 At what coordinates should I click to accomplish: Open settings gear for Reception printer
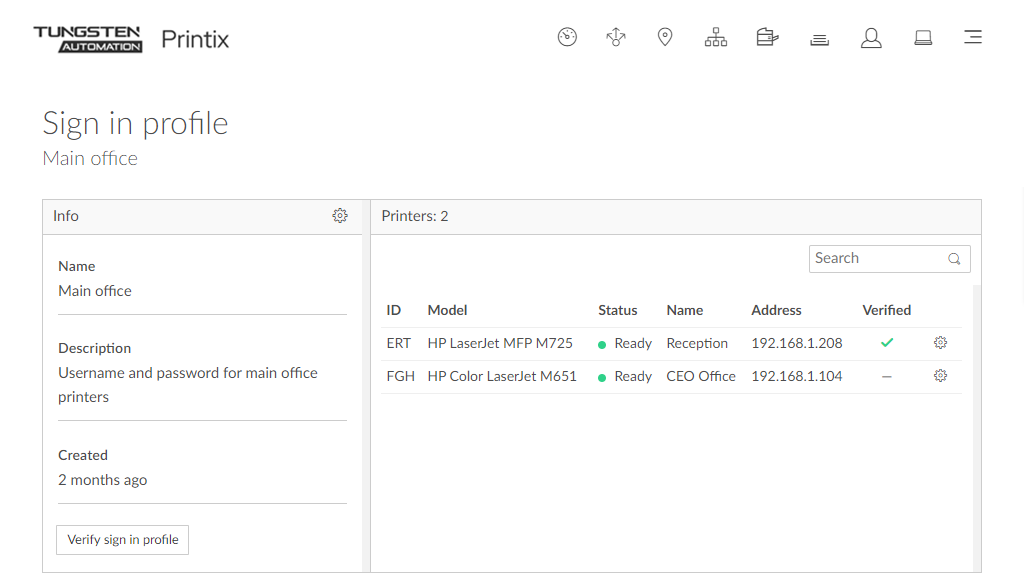[x=940, y=343]
